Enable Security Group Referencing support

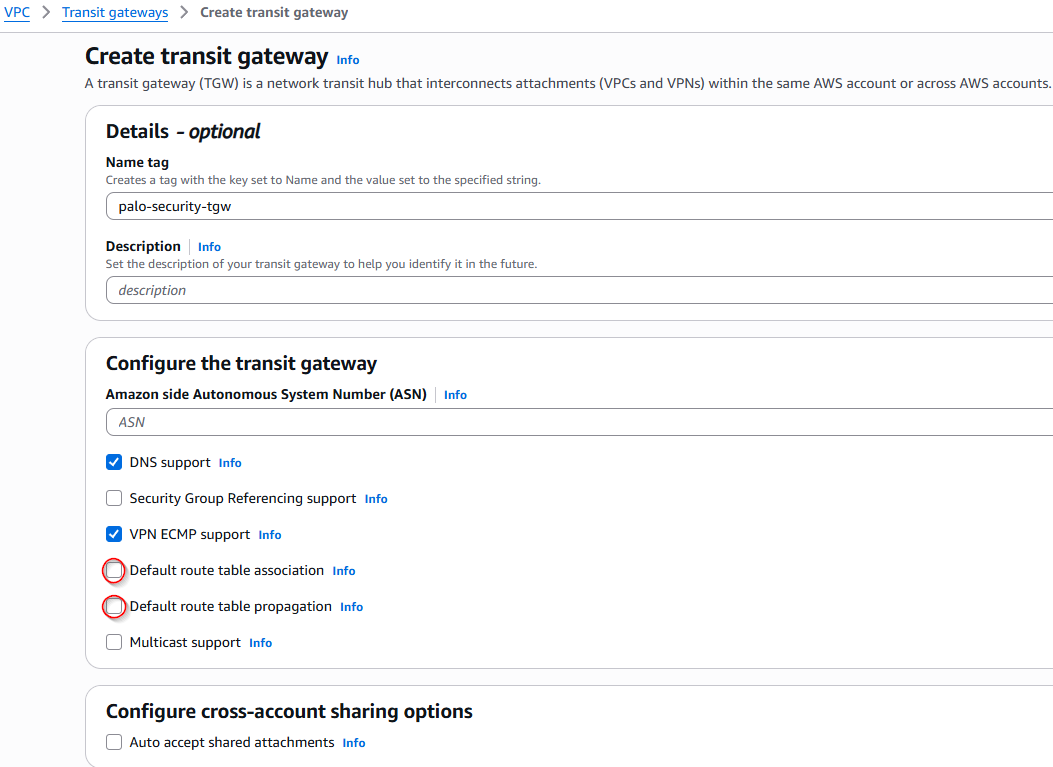point(114,499)
